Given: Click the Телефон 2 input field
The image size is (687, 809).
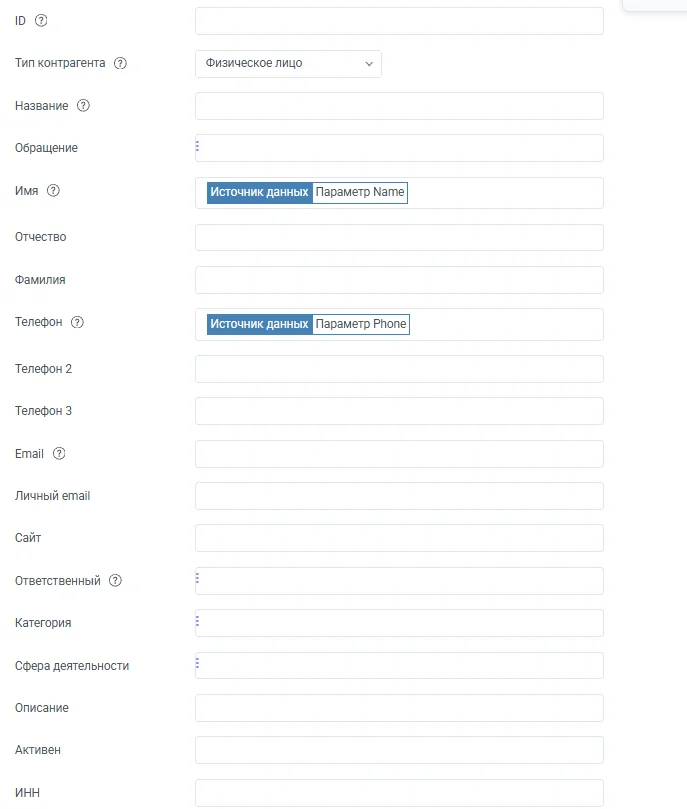Looking at the screenshot, I should 399,369.
